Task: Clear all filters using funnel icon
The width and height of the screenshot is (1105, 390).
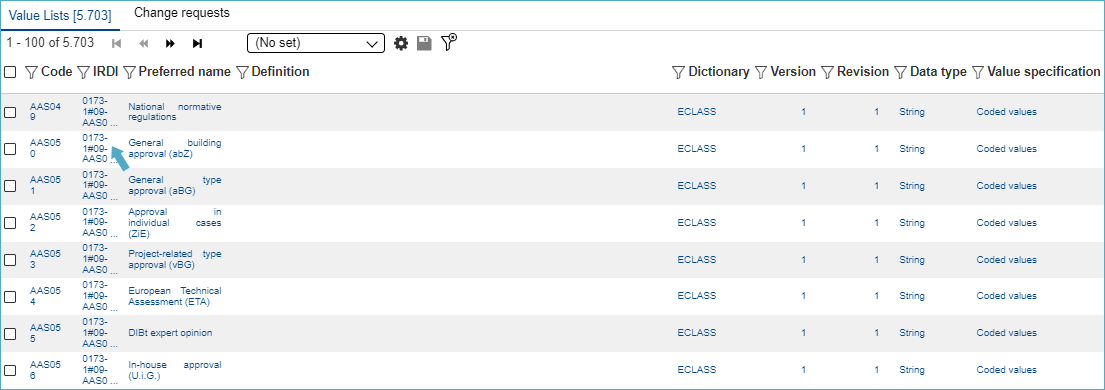Action: pyautogui.click(x=449, y=42)
